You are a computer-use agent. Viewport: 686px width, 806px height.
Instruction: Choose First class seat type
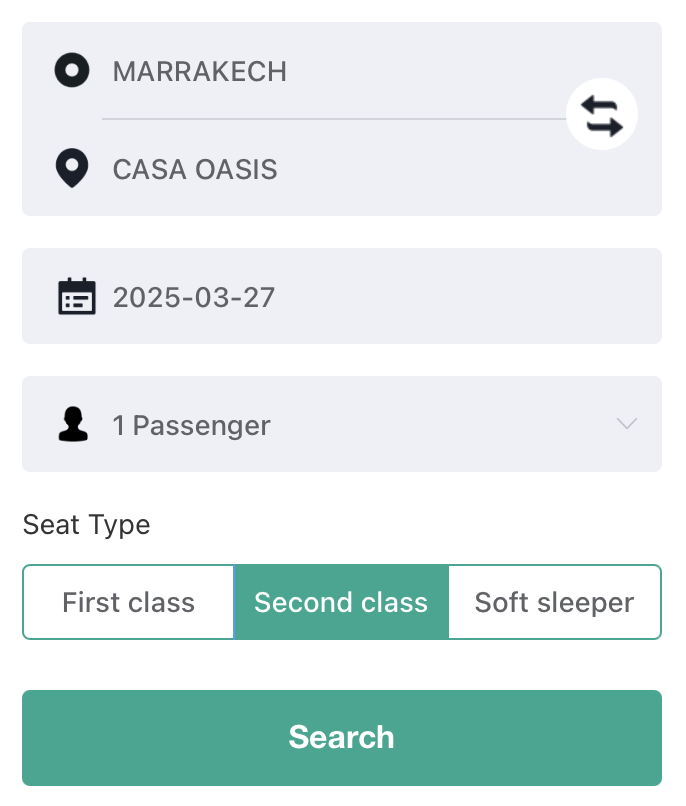click(x=128, y=602)
